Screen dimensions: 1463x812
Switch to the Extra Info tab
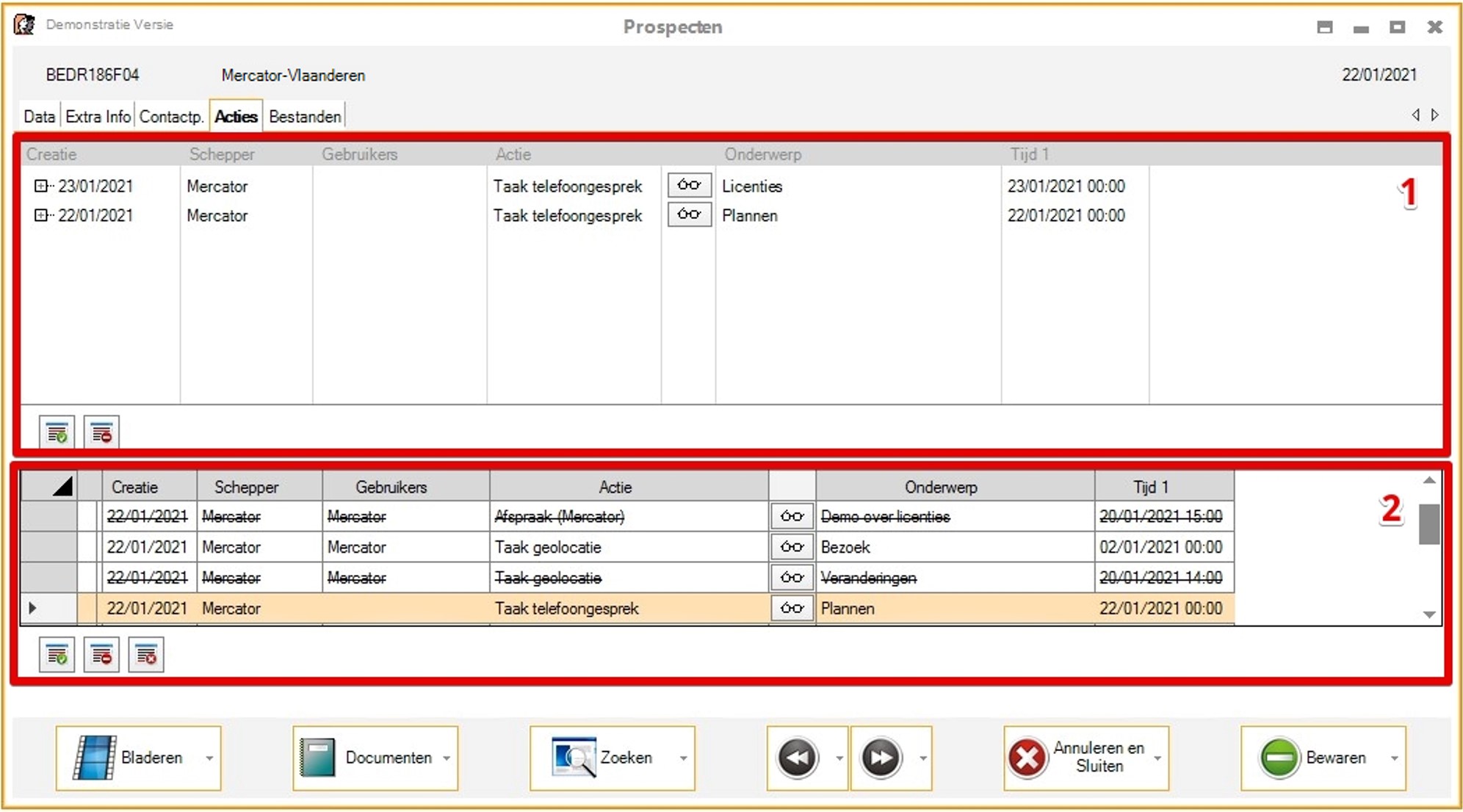click(98, 117)
